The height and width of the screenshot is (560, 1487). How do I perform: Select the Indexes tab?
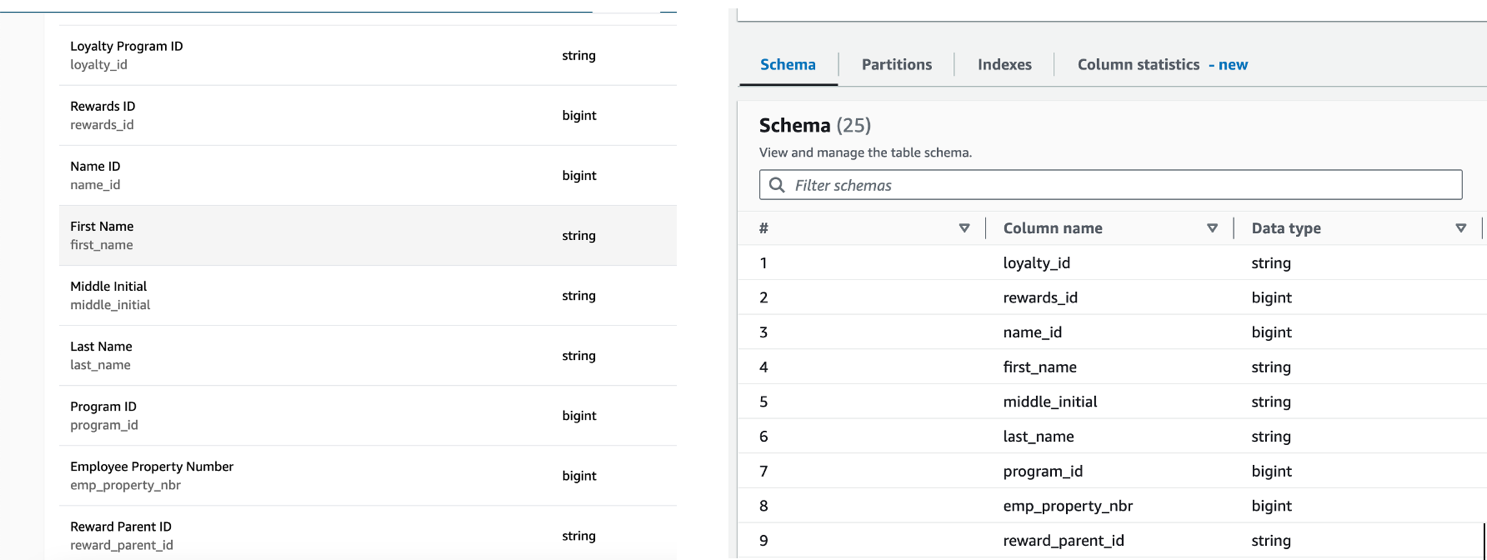coord(1004,65)
